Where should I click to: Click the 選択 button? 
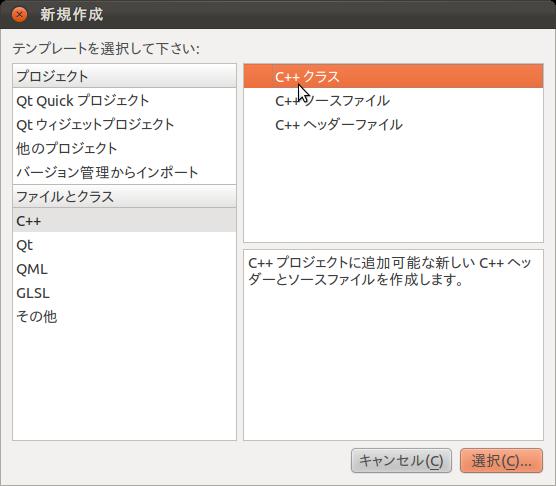[x=501, y=460]
